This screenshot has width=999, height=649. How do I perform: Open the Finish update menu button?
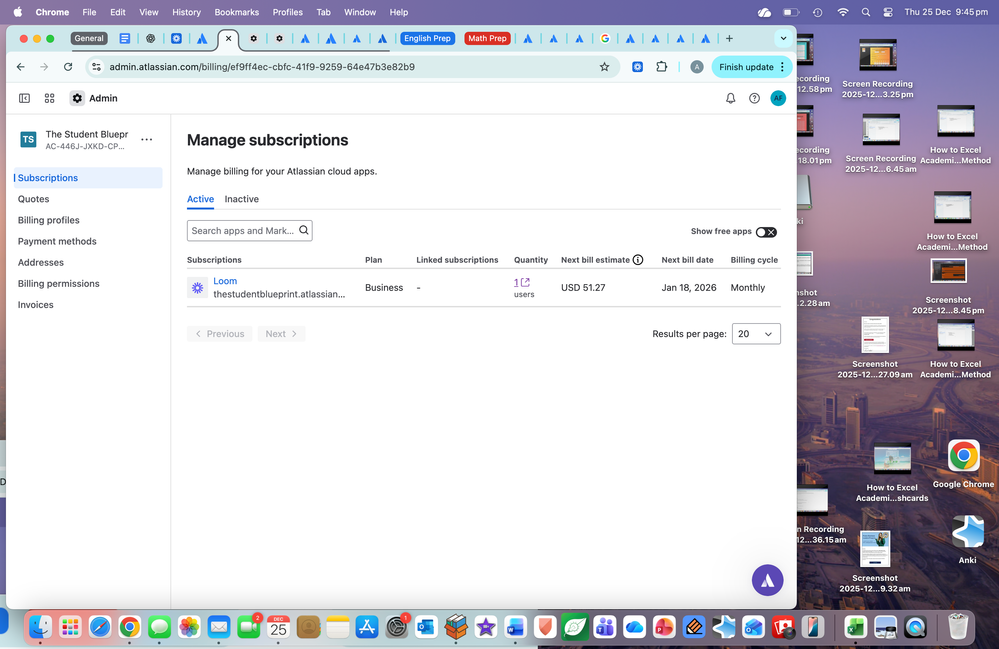(751, 67)
